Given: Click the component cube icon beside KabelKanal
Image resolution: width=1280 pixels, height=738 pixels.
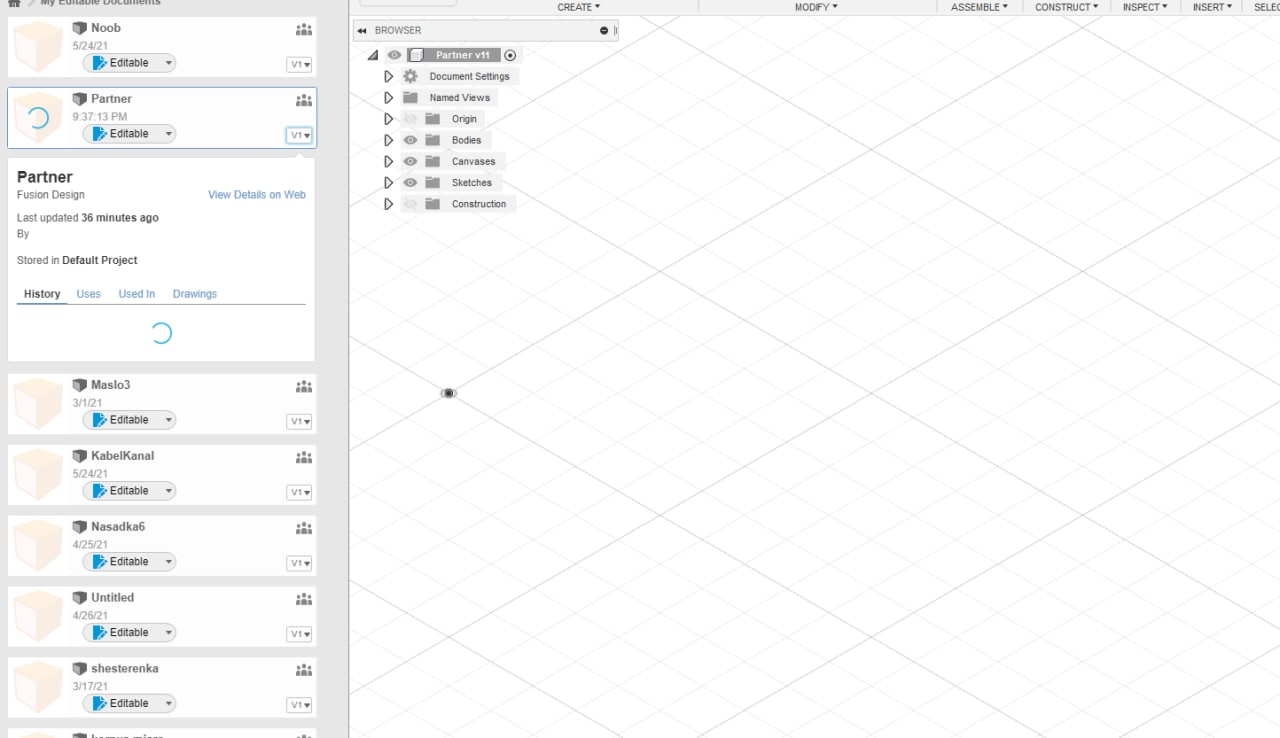Looking at the screenshot, I should tap(80, 456).
